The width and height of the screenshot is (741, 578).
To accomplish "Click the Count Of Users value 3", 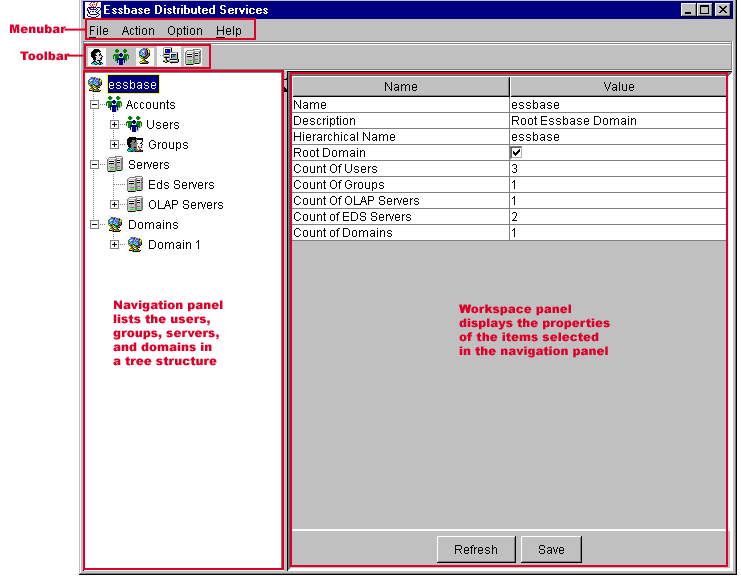I will coord(514,169).
